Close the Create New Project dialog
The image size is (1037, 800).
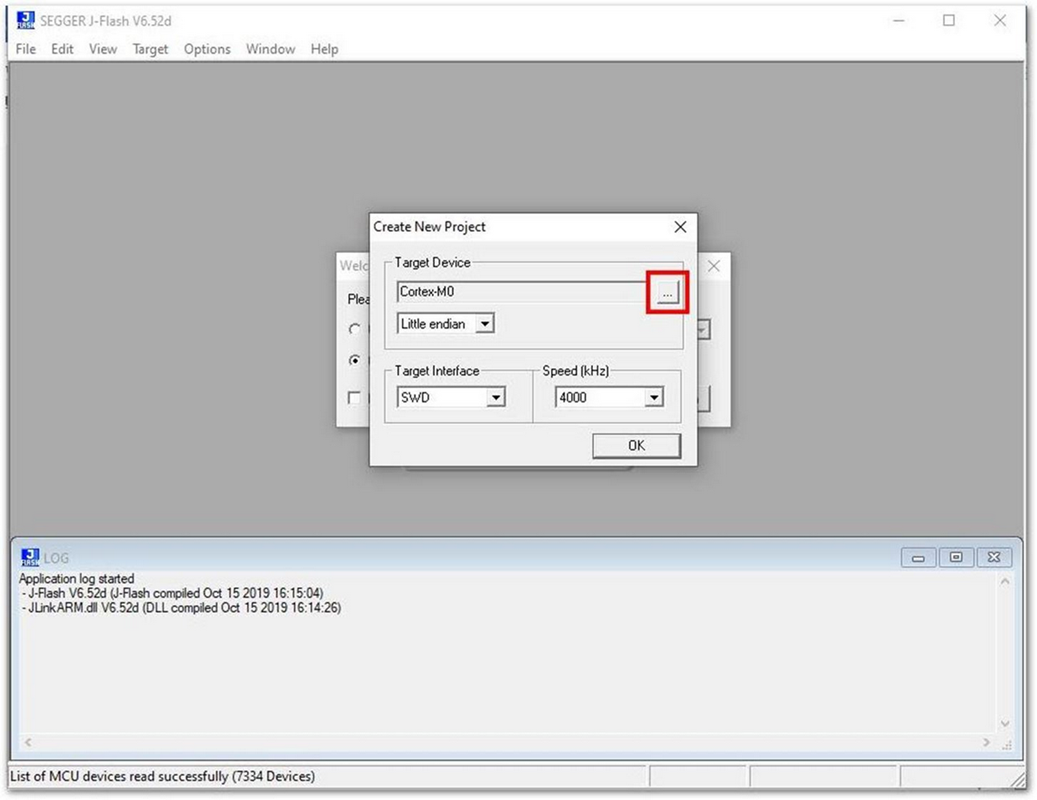(680, 227)
